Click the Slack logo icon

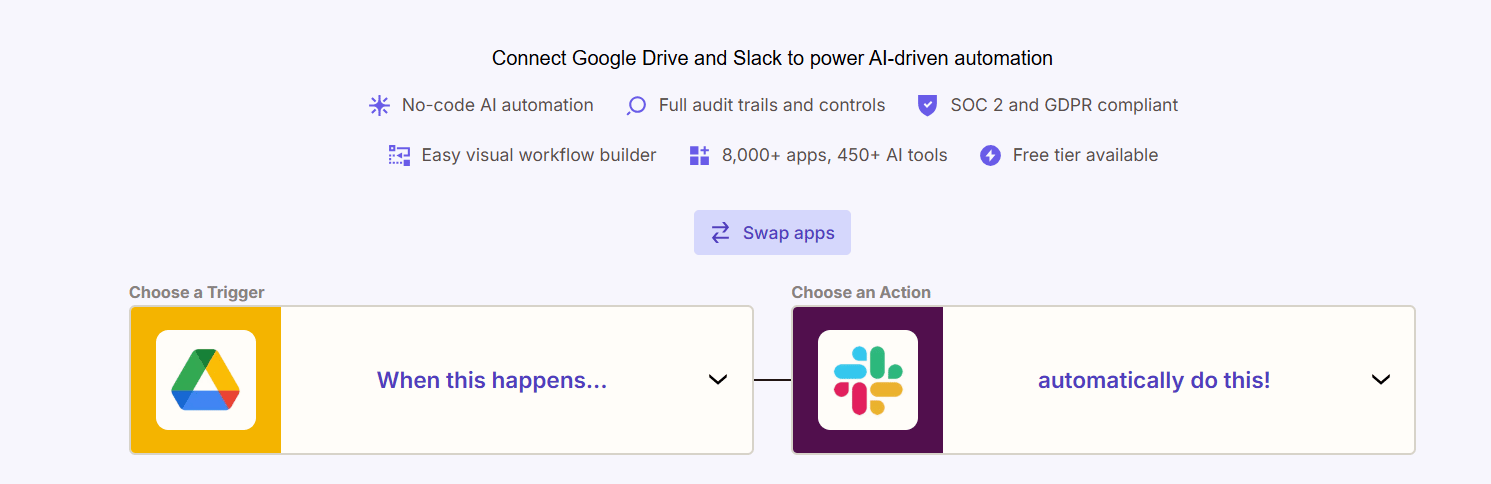868,380
